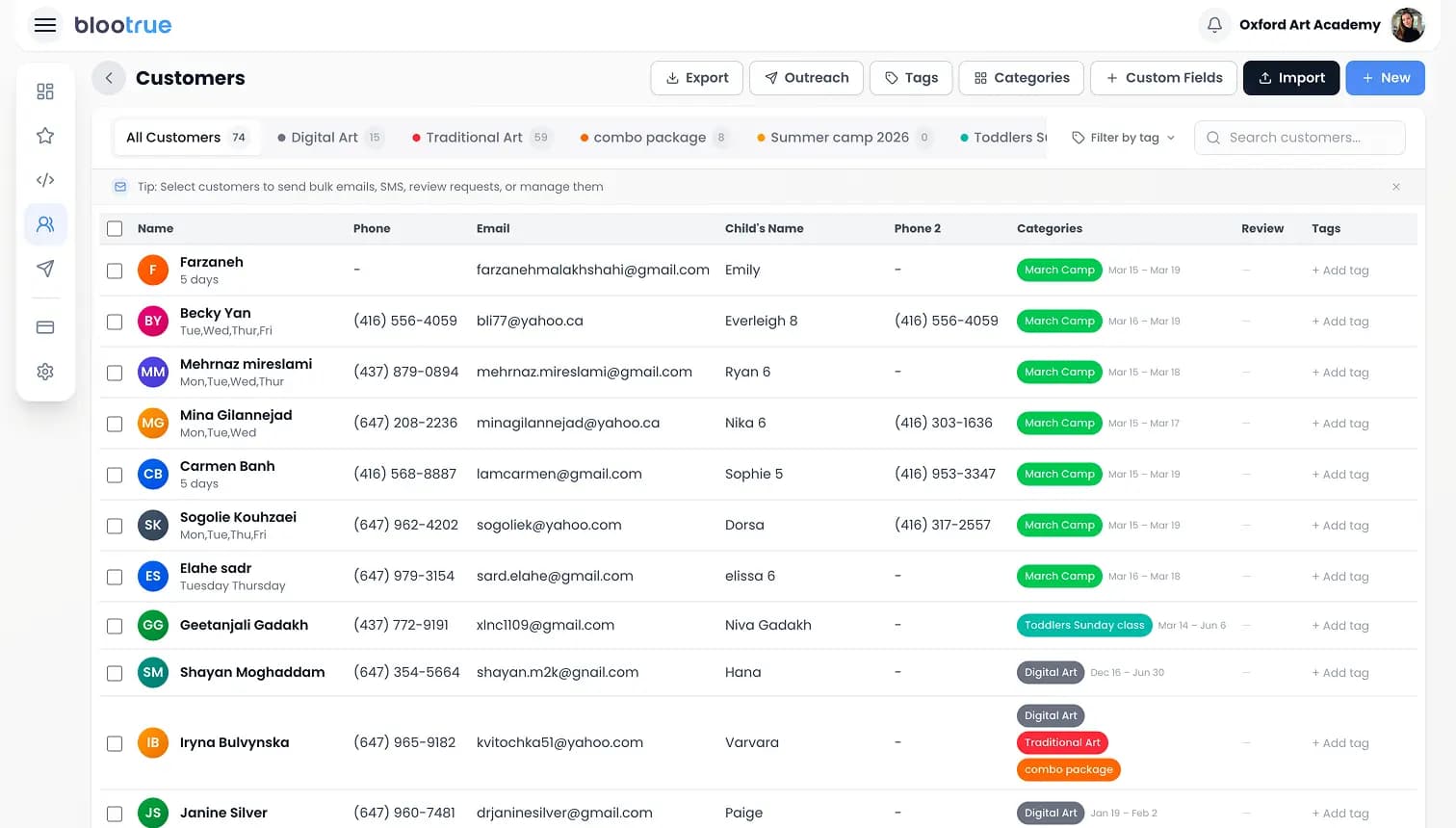Open the Settings gear icon

(x=44, y=371)
